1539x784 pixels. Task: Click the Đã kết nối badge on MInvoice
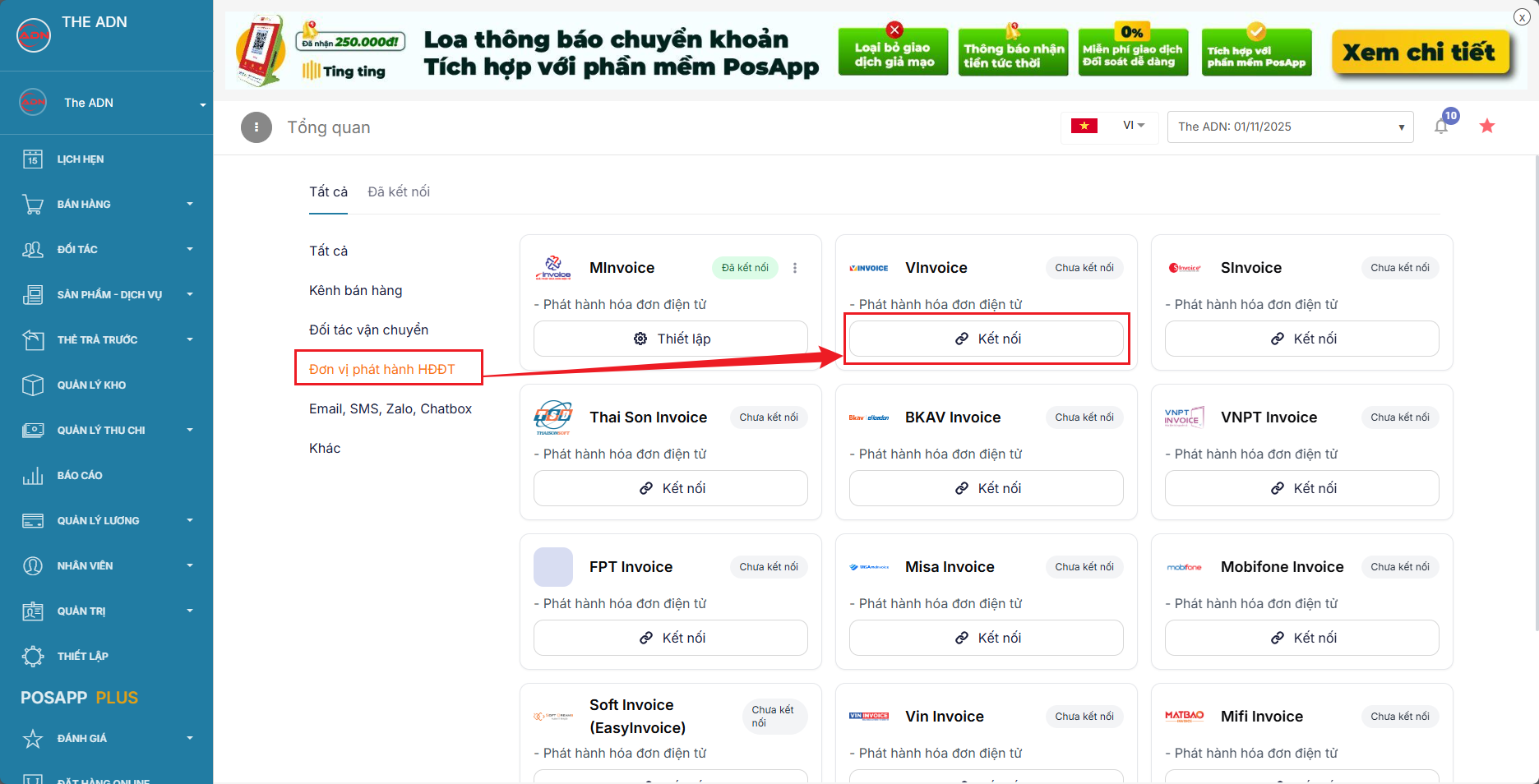pos(745,268)
